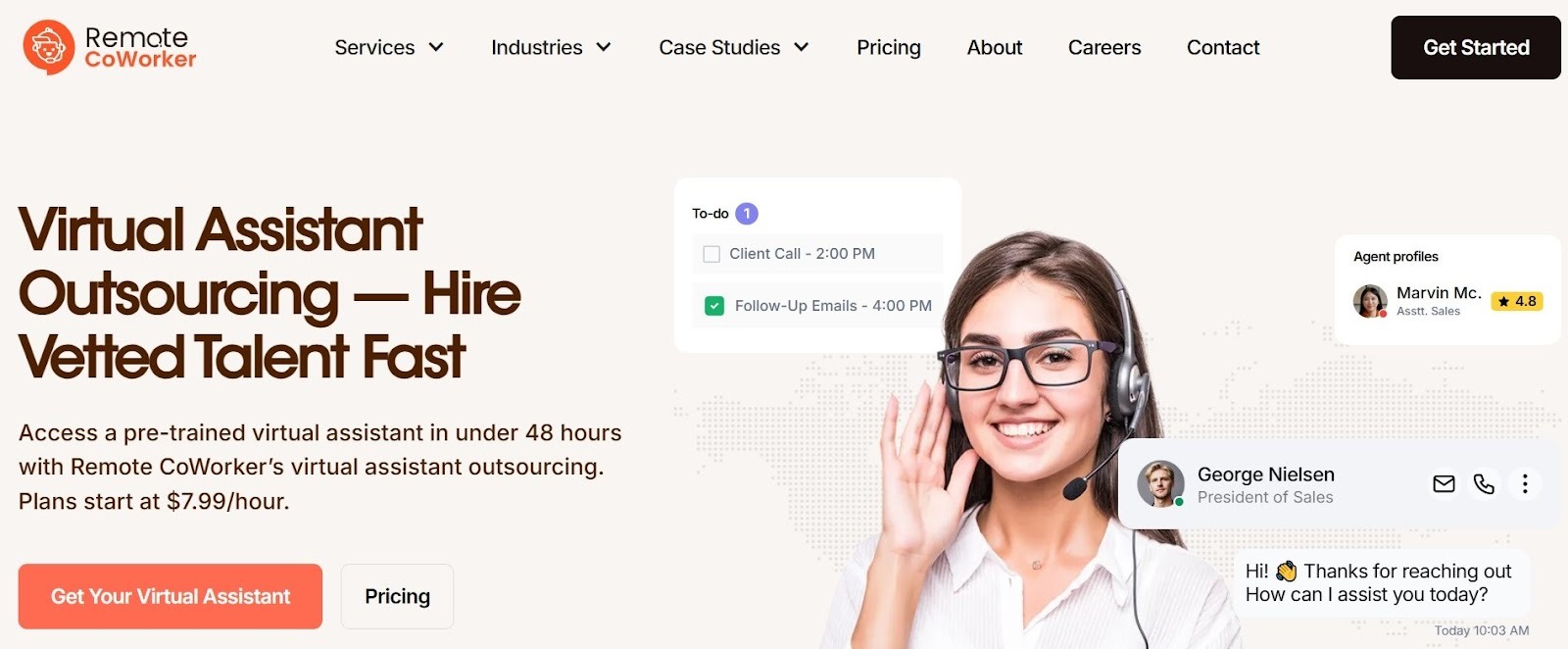Uncheck the Follow-Up Emails 4:00 PM checkbox
The width and height of the screenshot is (1568, 649).
[x=714, y=306]
